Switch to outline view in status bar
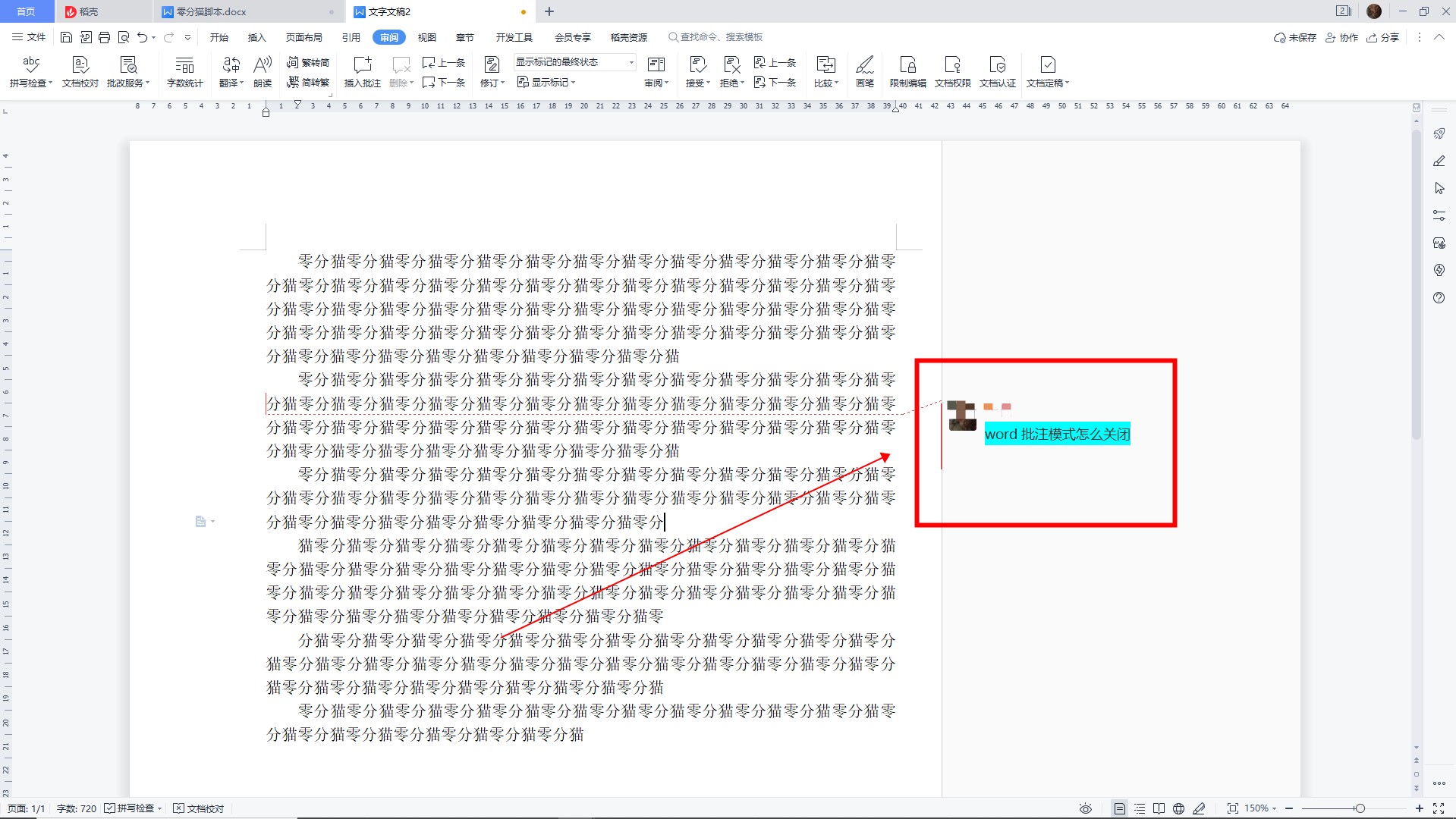The width and height of the screenshot is (1456, 819). [x=1139, y=808]
